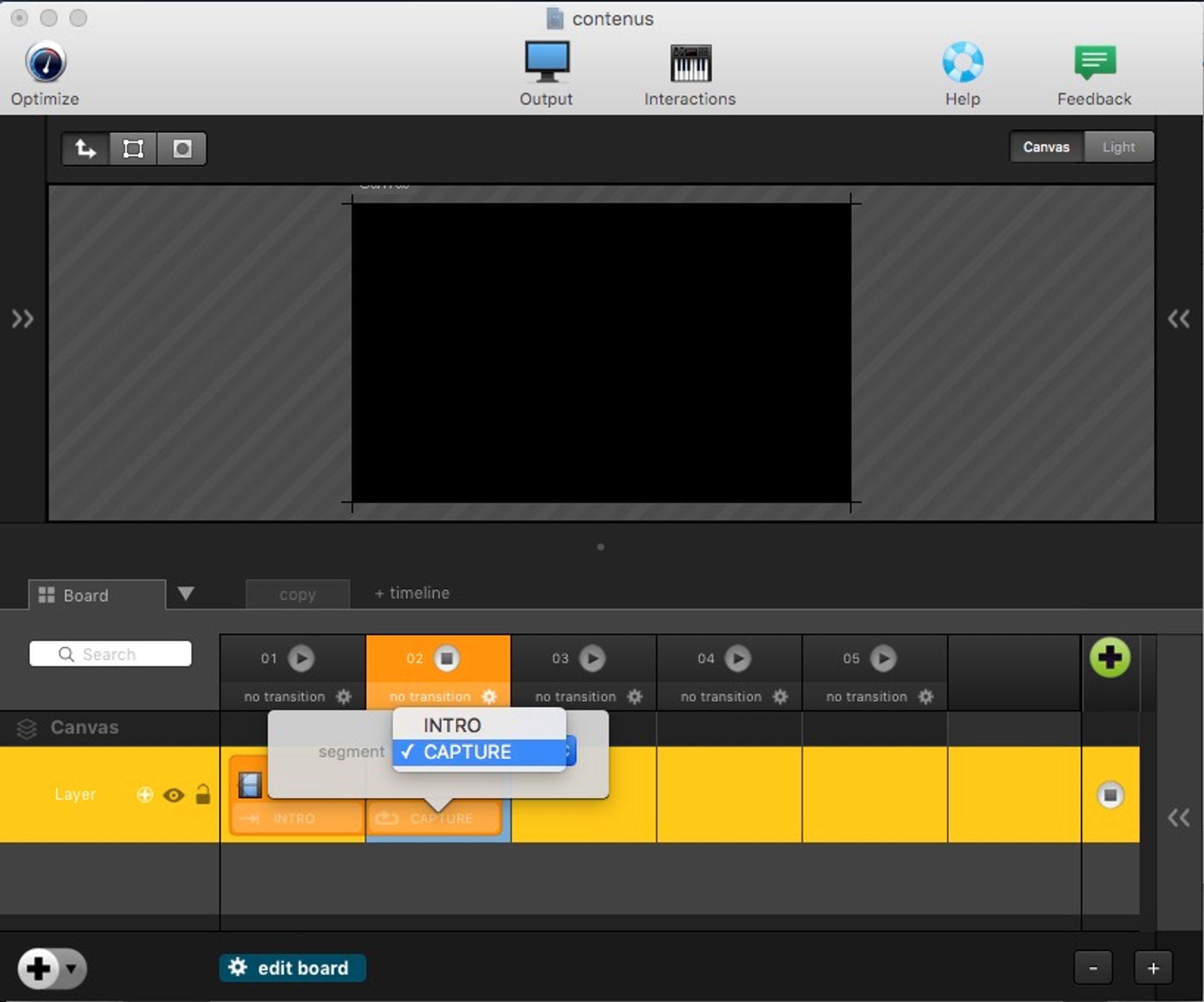Toggle Layer visibility eye icon
This screenshot has height=1002, width=1204.
pos(173,795)
